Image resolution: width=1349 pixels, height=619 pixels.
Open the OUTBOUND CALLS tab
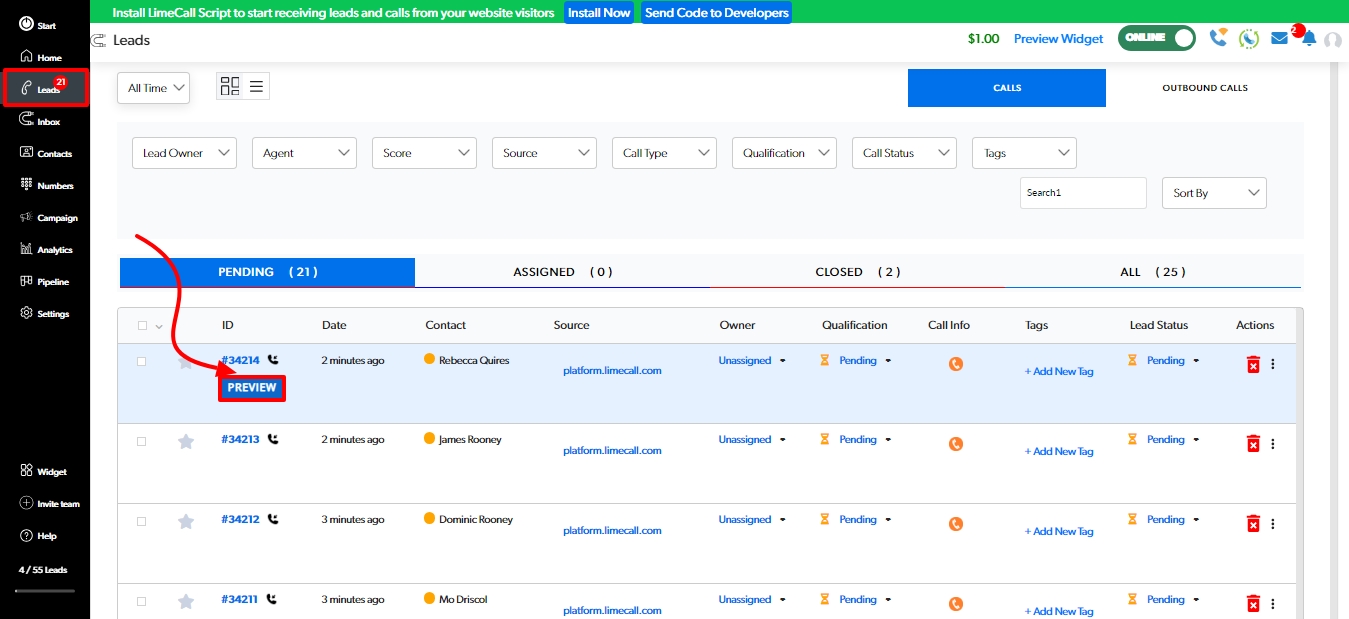click(1204, 88)
